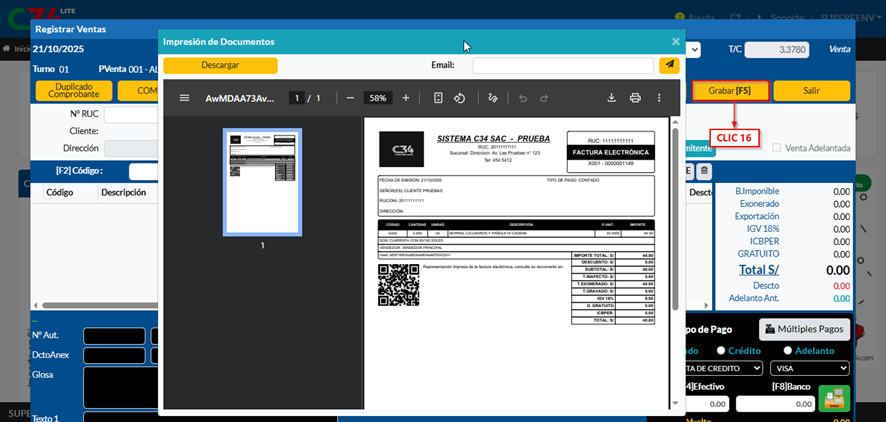The height and width of the screenshot is (422, 886).
Task: Open the PDF viewer more actions menu
Action: coord(659,98)
